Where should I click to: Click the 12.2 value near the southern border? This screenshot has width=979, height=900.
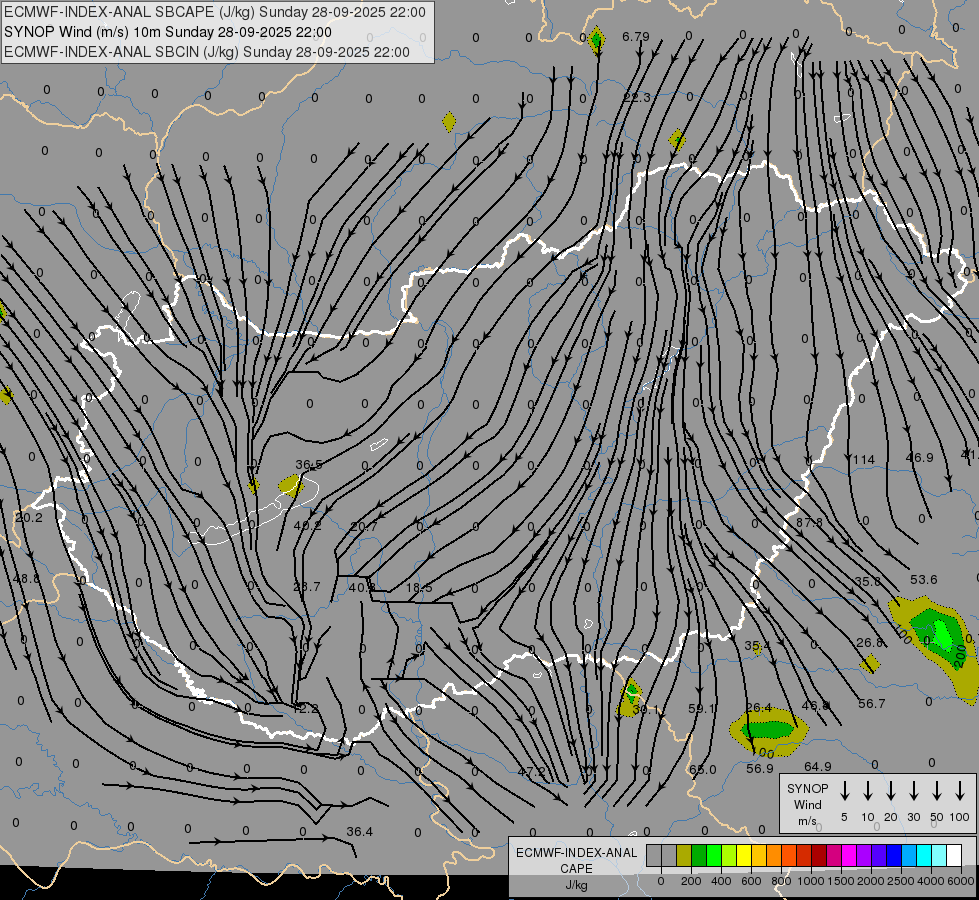pyautogui.click(x=306, y=709)
